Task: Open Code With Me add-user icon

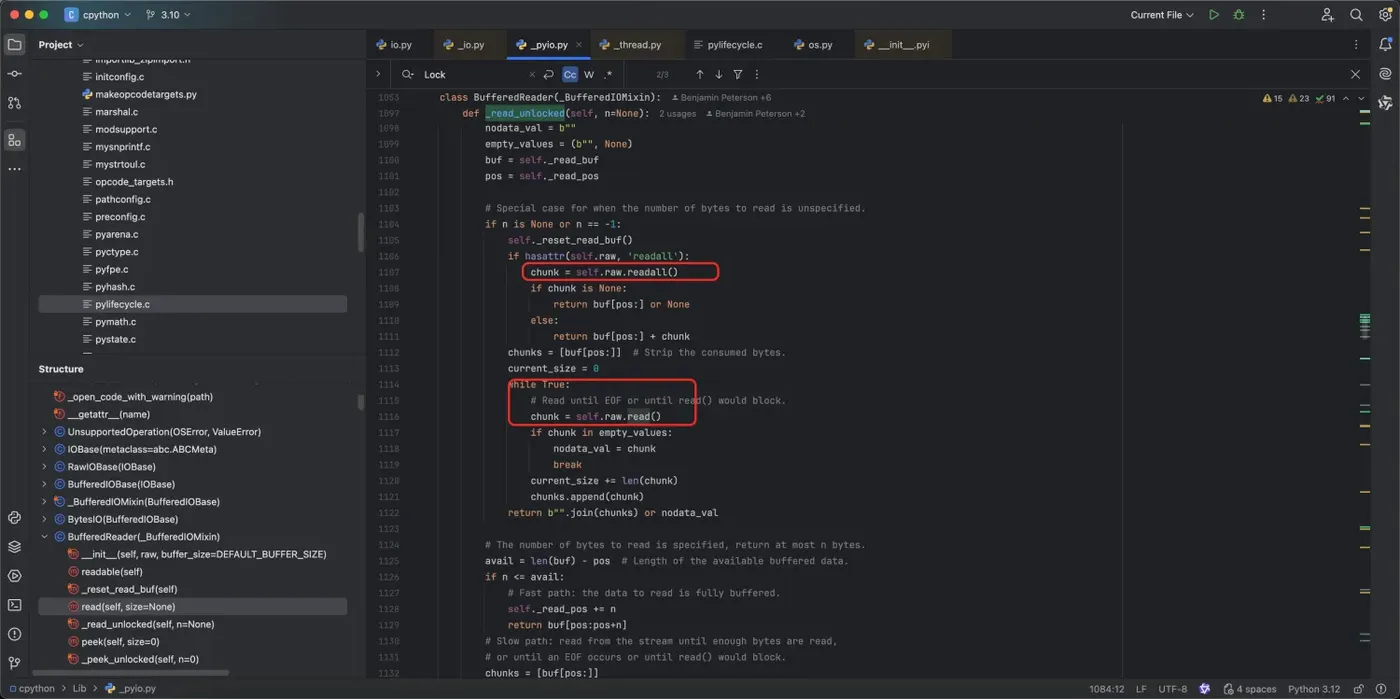Action: pyautogui.click(x=1327, y=15)
